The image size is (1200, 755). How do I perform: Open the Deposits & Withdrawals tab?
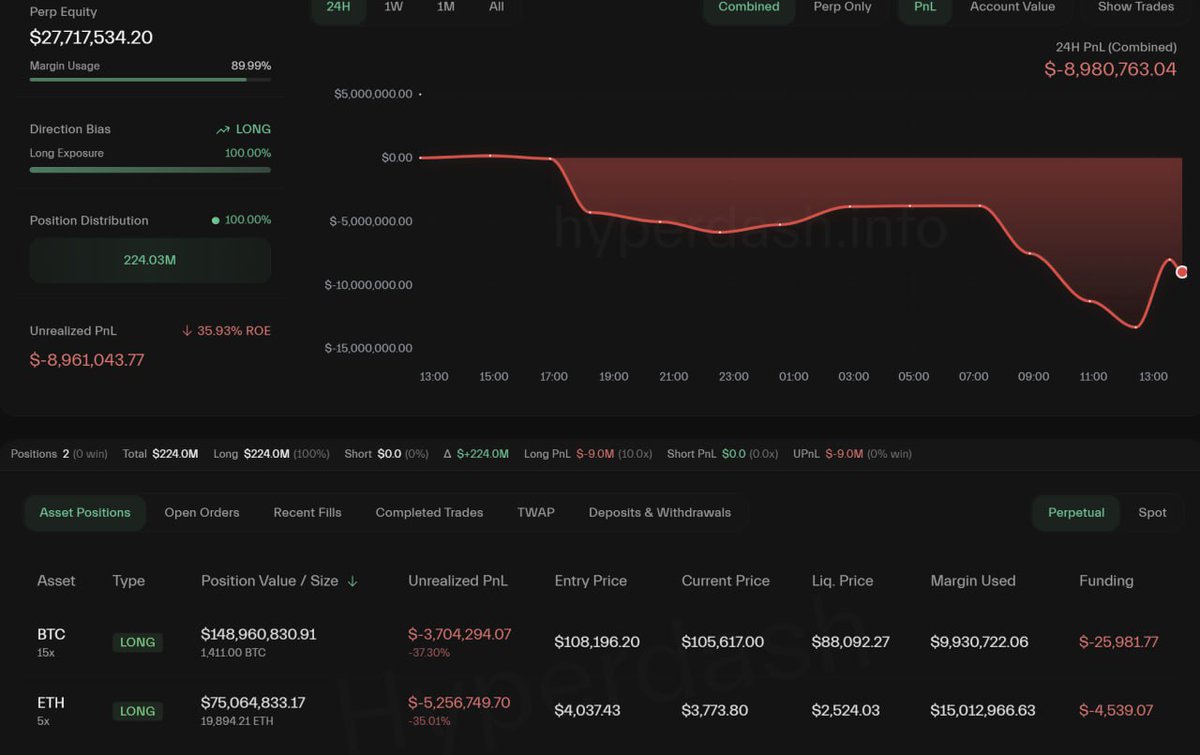[x=660, y=512]
